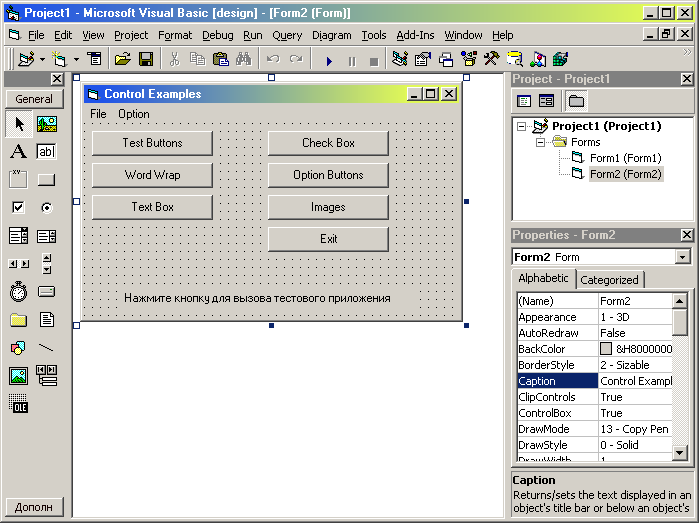Screen dimensions: 699x523
Task: Collapse the Project1 tree node
Action: pyautogui.click(x=521, y=127)
